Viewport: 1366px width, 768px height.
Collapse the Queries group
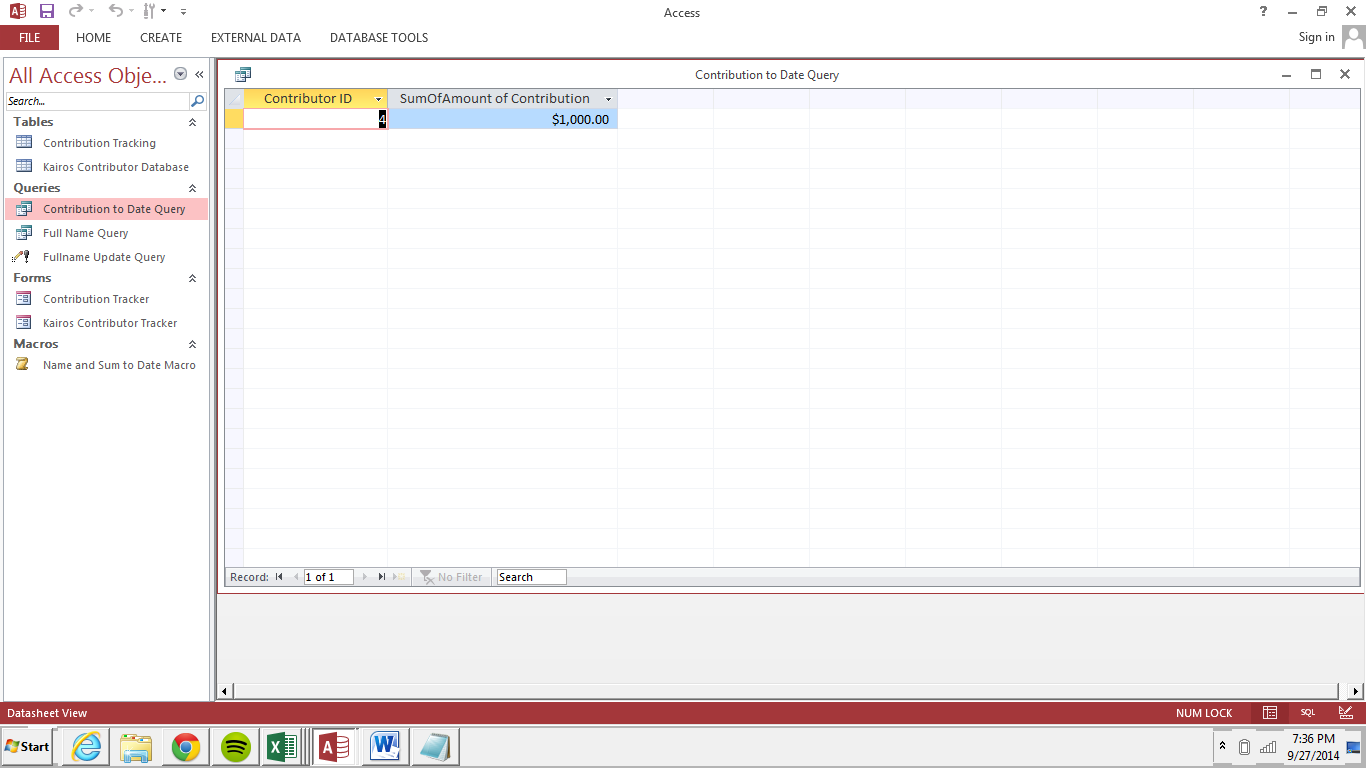[192, 188]
